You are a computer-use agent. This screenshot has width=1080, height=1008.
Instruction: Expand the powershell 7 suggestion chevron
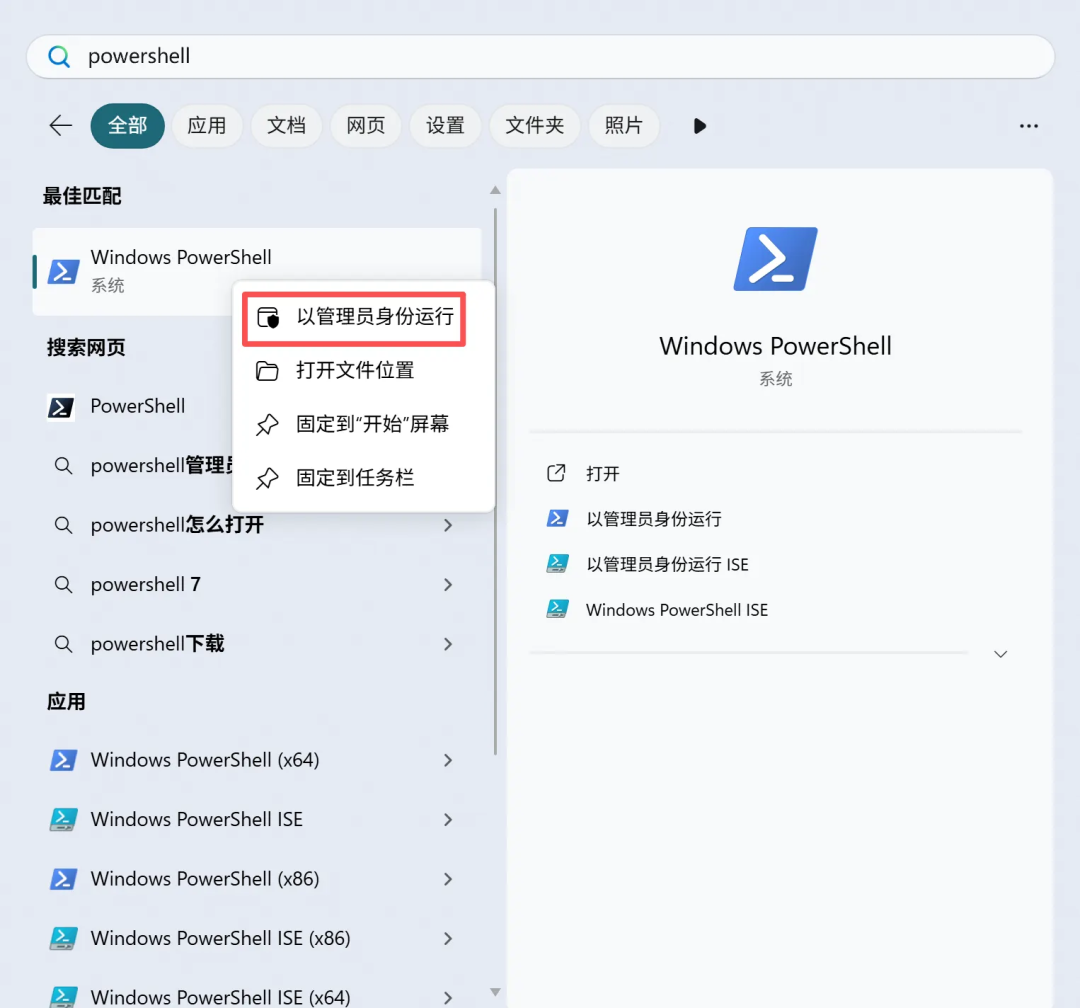[x=448, y=585]
